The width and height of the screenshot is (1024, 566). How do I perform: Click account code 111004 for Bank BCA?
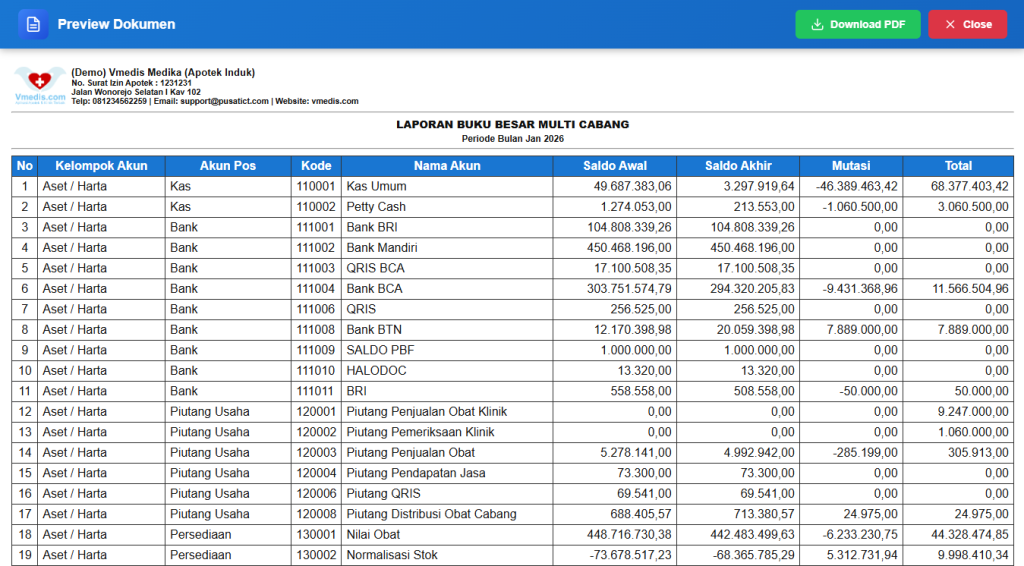(315, 289)
